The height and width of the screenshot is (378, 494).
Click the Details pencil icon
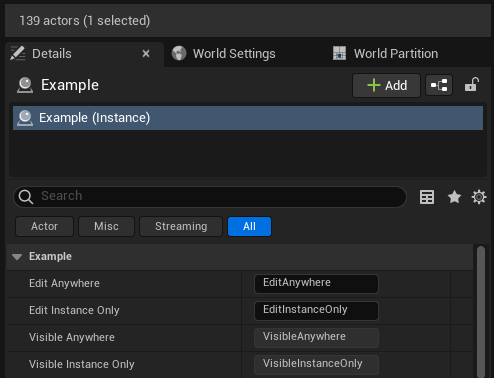click(17, 53)
